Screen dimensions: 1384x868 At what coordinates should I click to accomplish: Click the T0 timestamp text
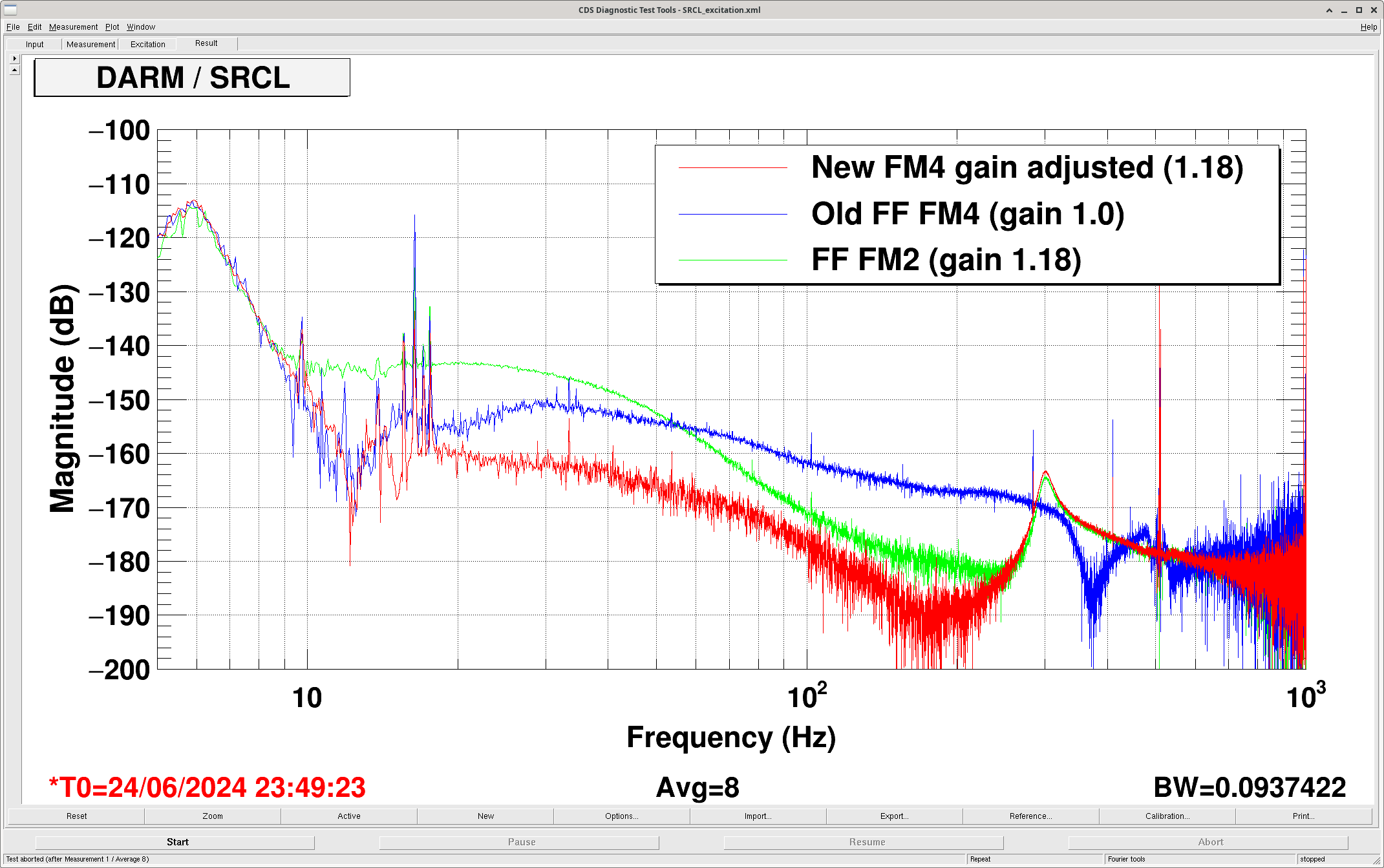coord(208,787)
